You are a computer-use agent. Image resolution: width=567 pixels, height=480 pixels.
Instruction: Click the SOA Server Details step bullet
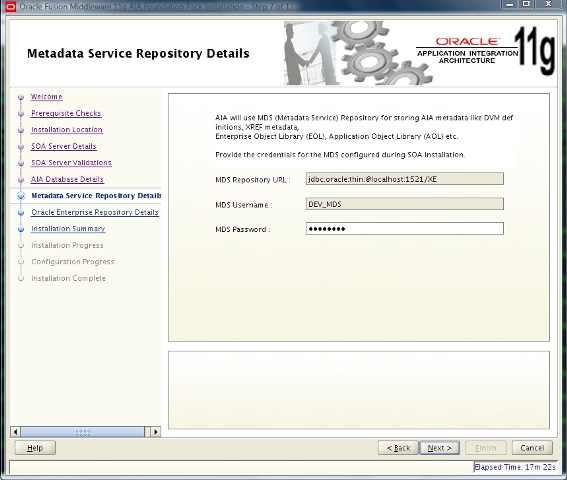[21, 146]
